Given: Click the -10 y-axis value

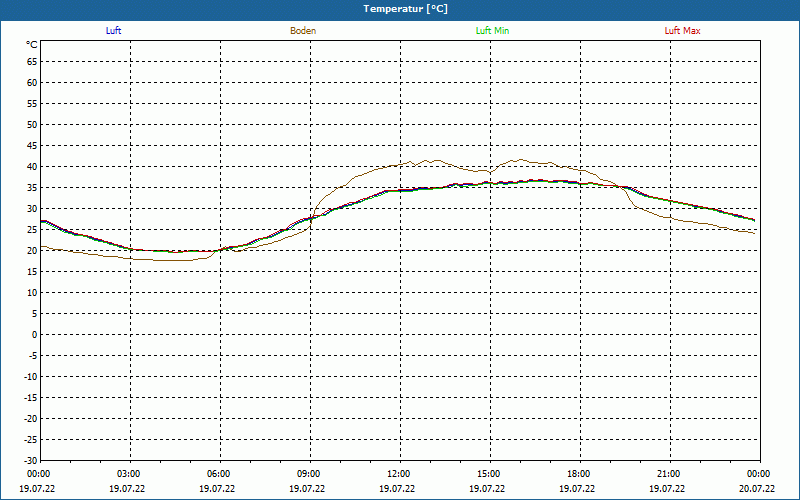Looking at the screenshot, I should (31, 377).
